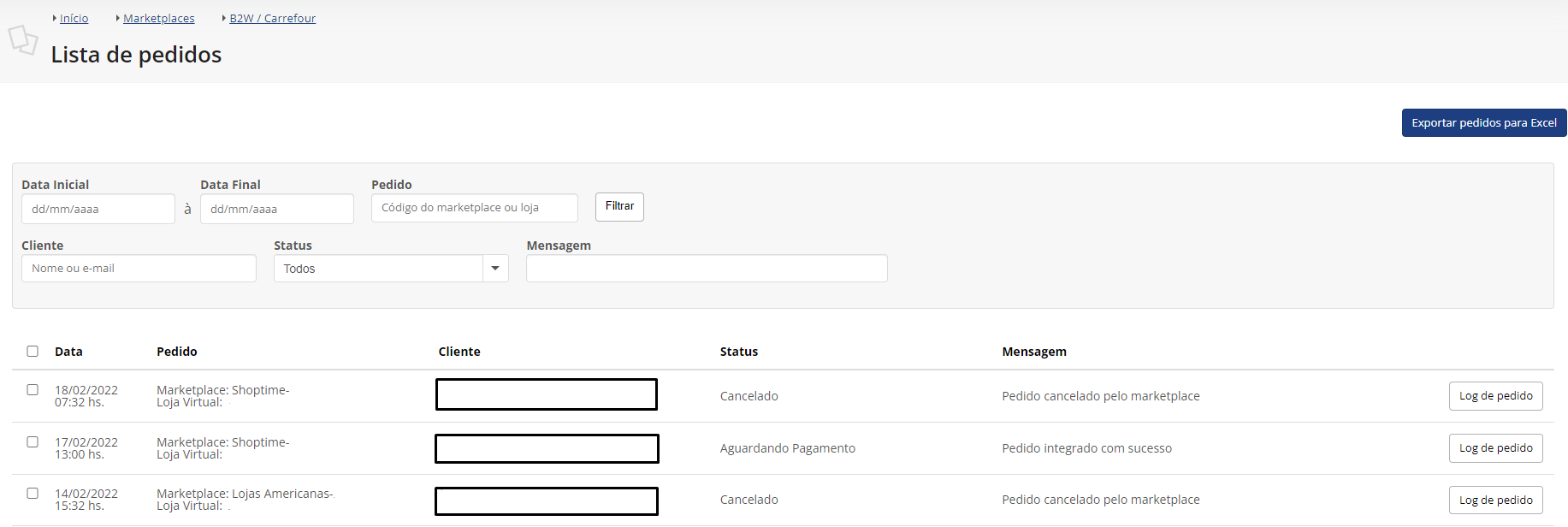This screenshot has width=1568, height=527.
Task: Click the 17/02/2022 13:00 hs. date cell
Action: tap(86, 448)
